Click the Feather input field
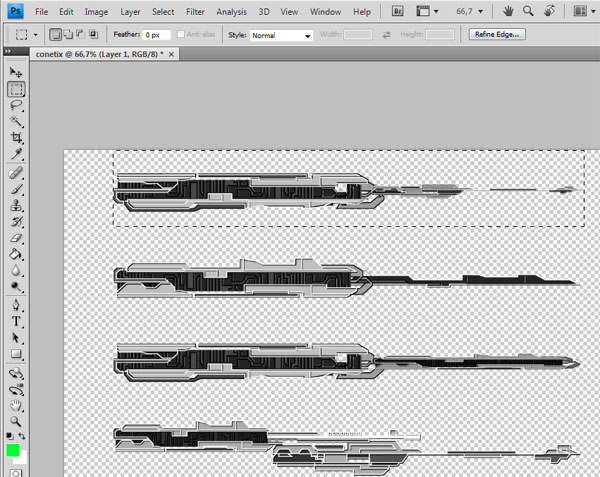600x477 pixels. pos(156,35)
